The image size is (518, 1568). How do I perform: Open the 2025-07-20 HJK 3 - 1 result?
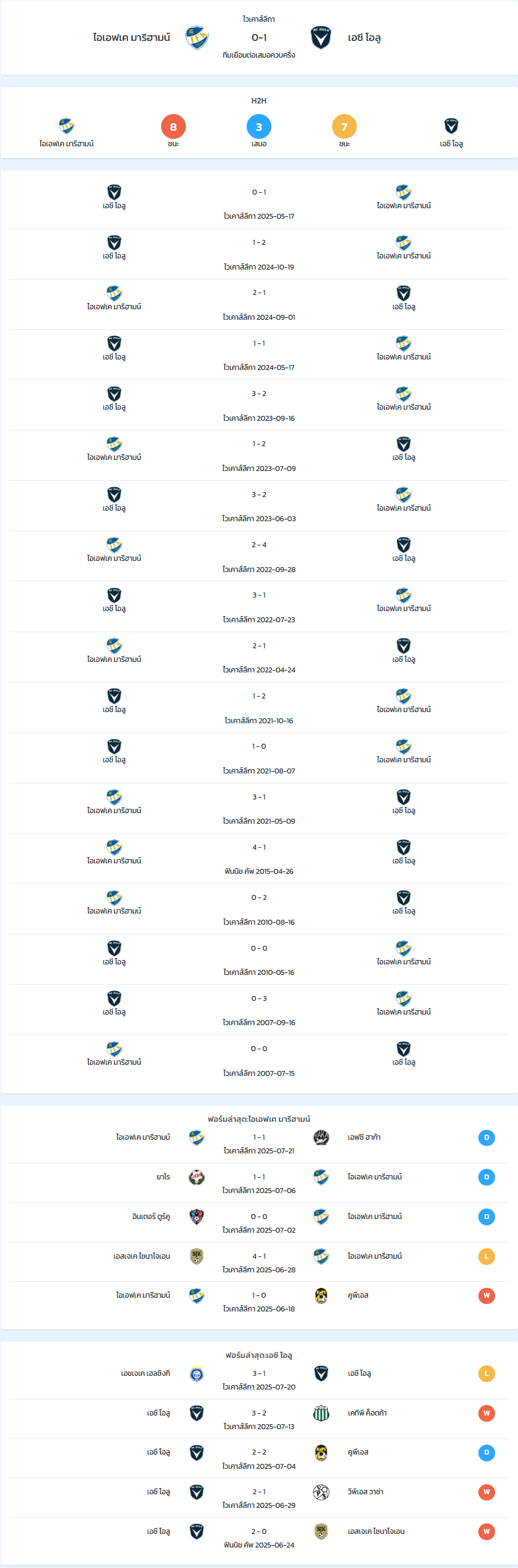pyautogui.click(x=259, y=1373)
